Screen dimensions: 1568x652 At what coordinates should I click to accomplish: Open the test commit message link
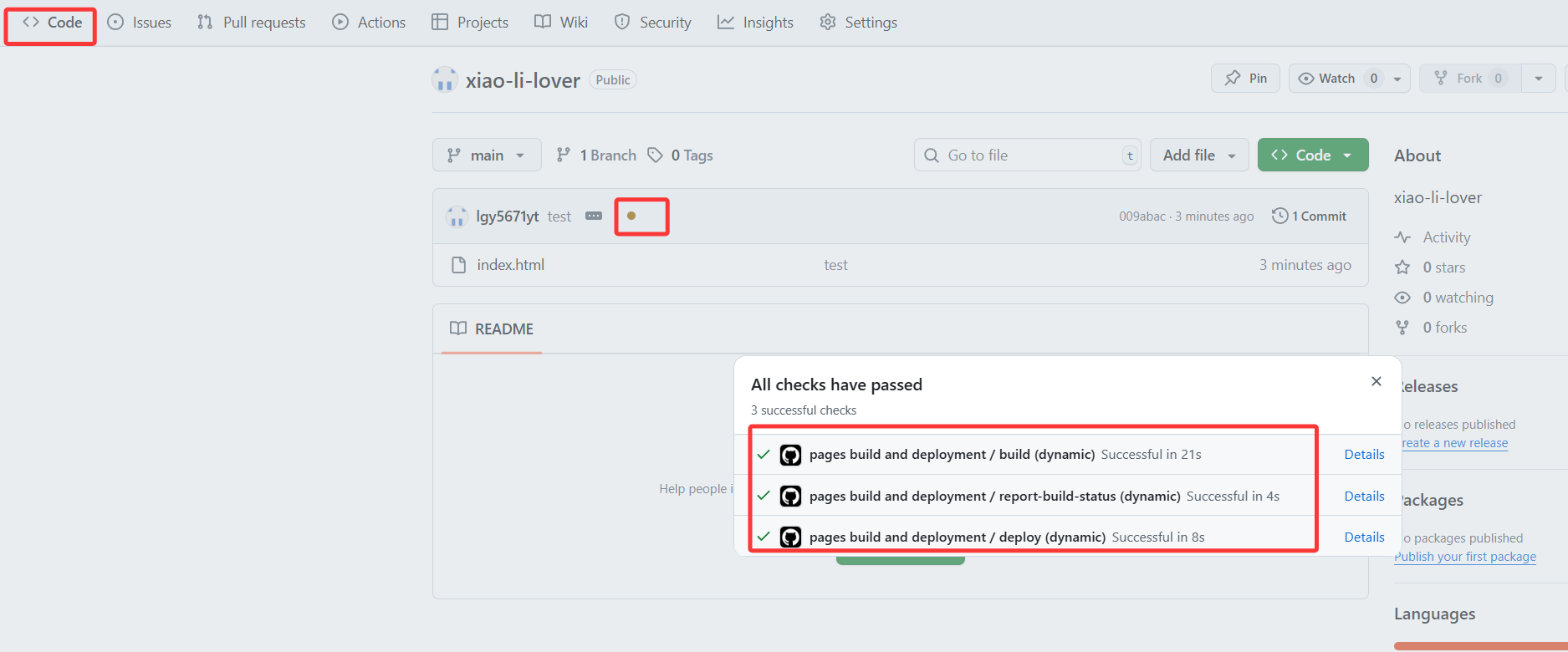point(559,216)
